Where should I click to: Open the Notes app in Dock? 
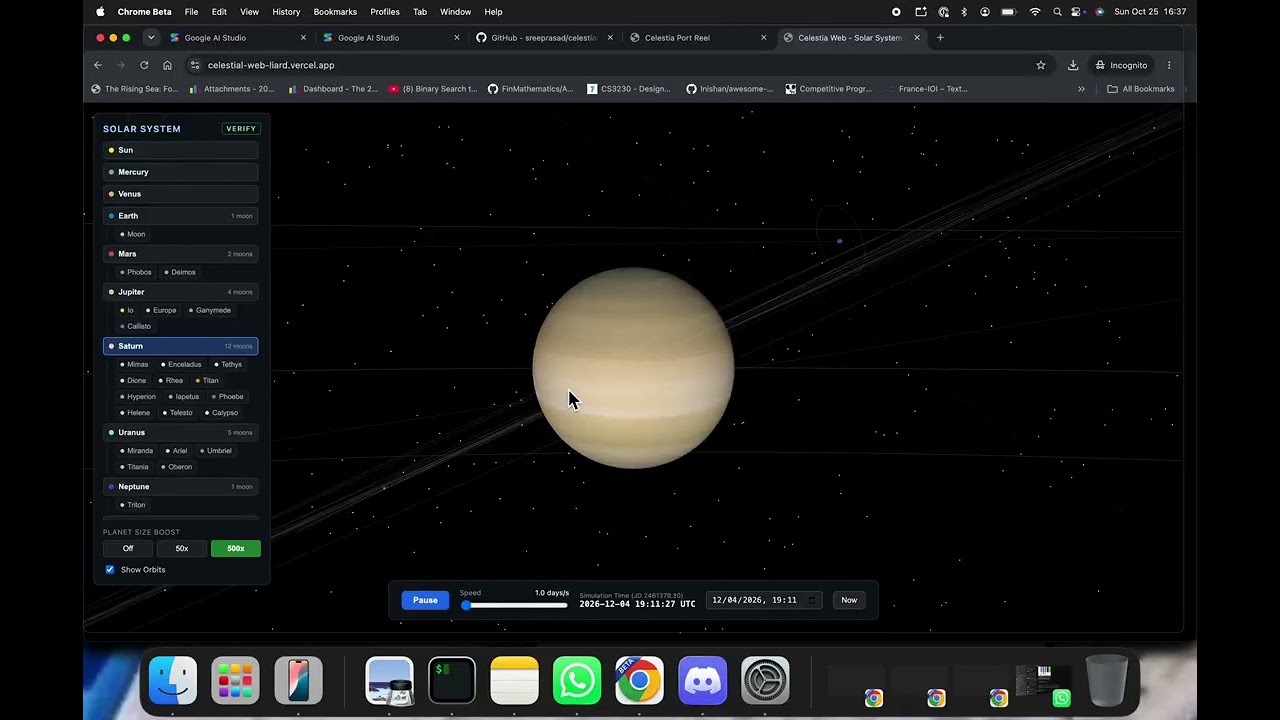pos(514,681)
